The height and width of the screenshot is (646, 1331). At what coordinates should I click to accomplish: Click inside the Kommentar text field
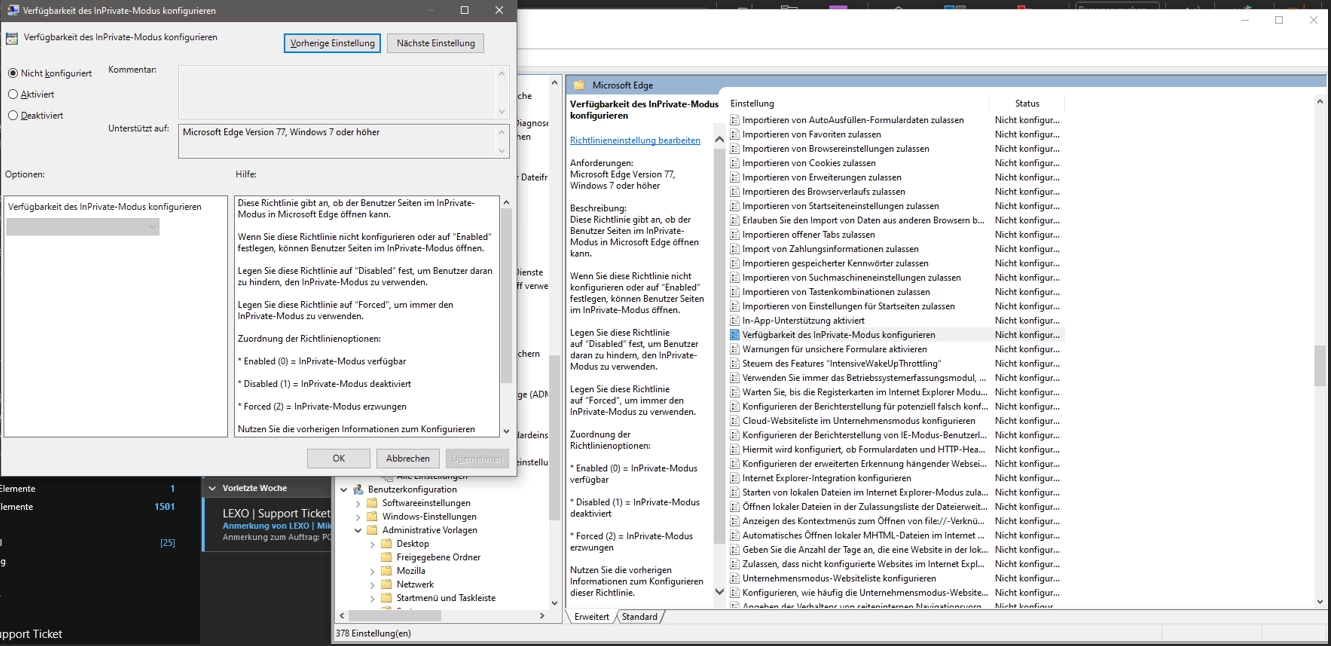point(337,92)
